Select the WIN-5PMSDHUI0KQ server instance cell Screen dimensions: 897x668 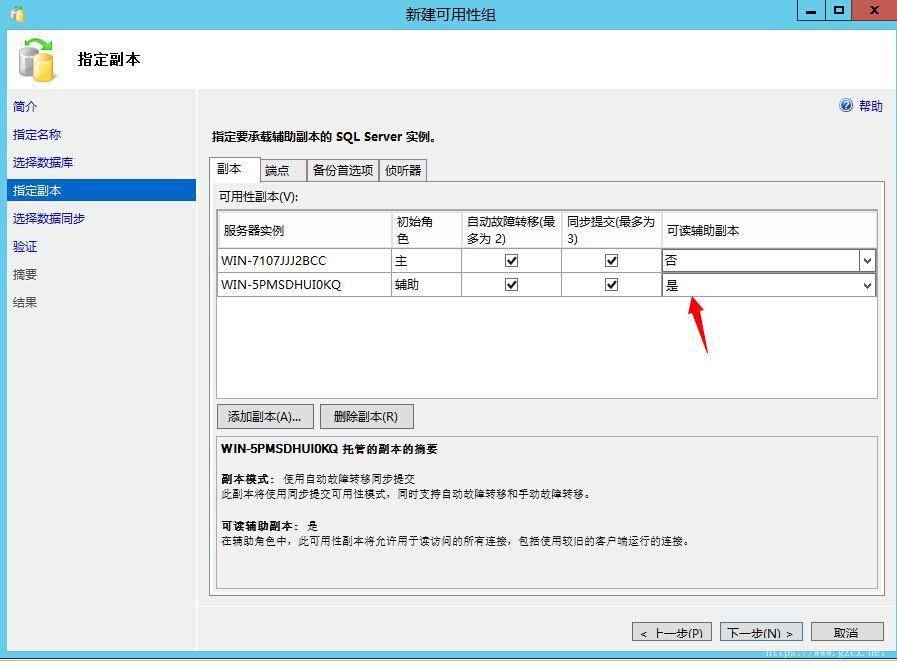(x=304, y=285)
